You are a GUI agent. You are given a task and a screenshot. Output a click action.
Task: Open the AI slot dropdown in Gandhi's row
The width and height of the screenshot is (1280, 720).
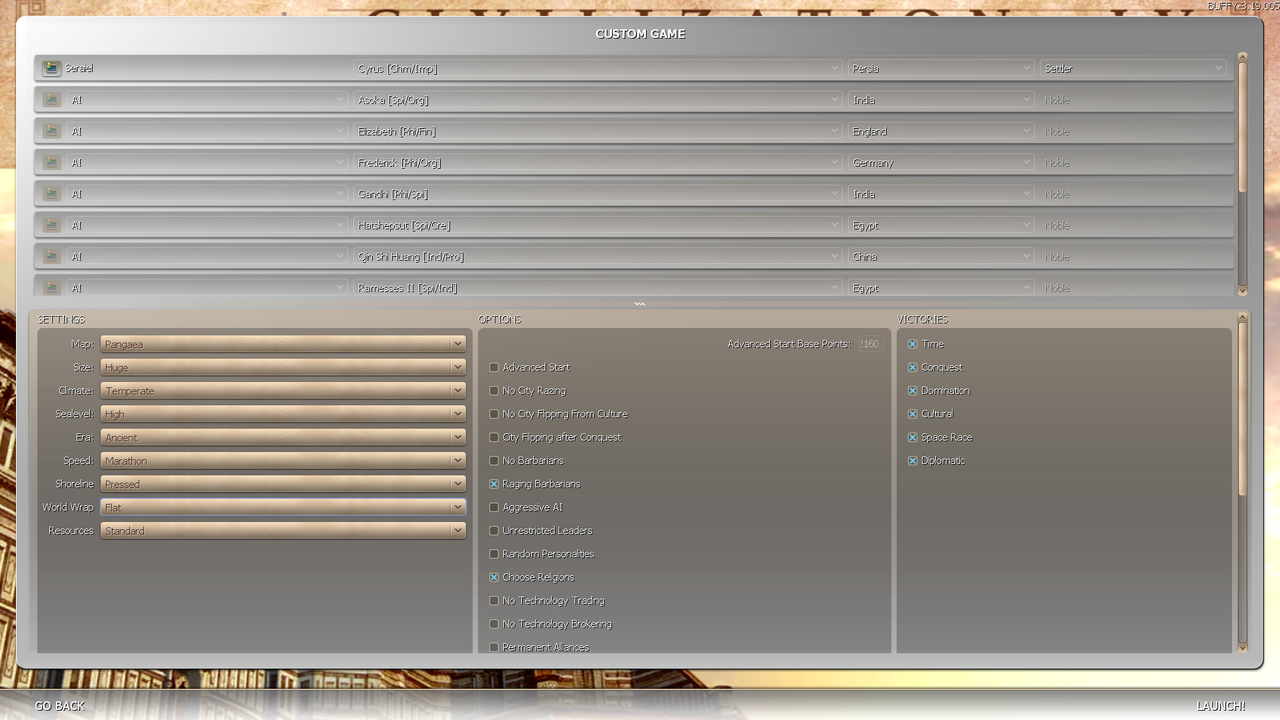[207, 194]
